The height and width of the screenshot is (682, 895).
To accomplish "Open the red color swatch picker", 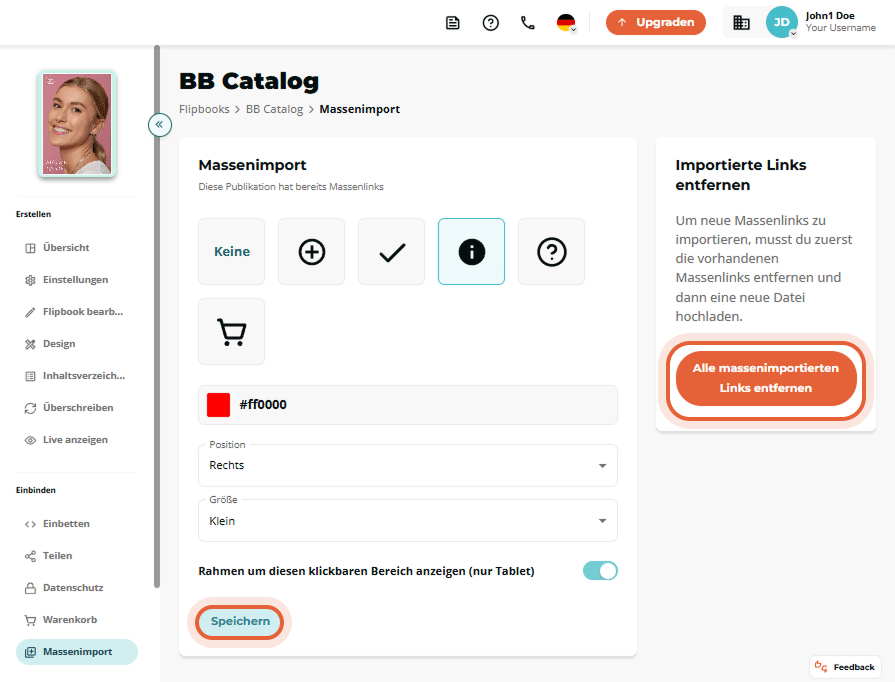I will coord(218,405).
